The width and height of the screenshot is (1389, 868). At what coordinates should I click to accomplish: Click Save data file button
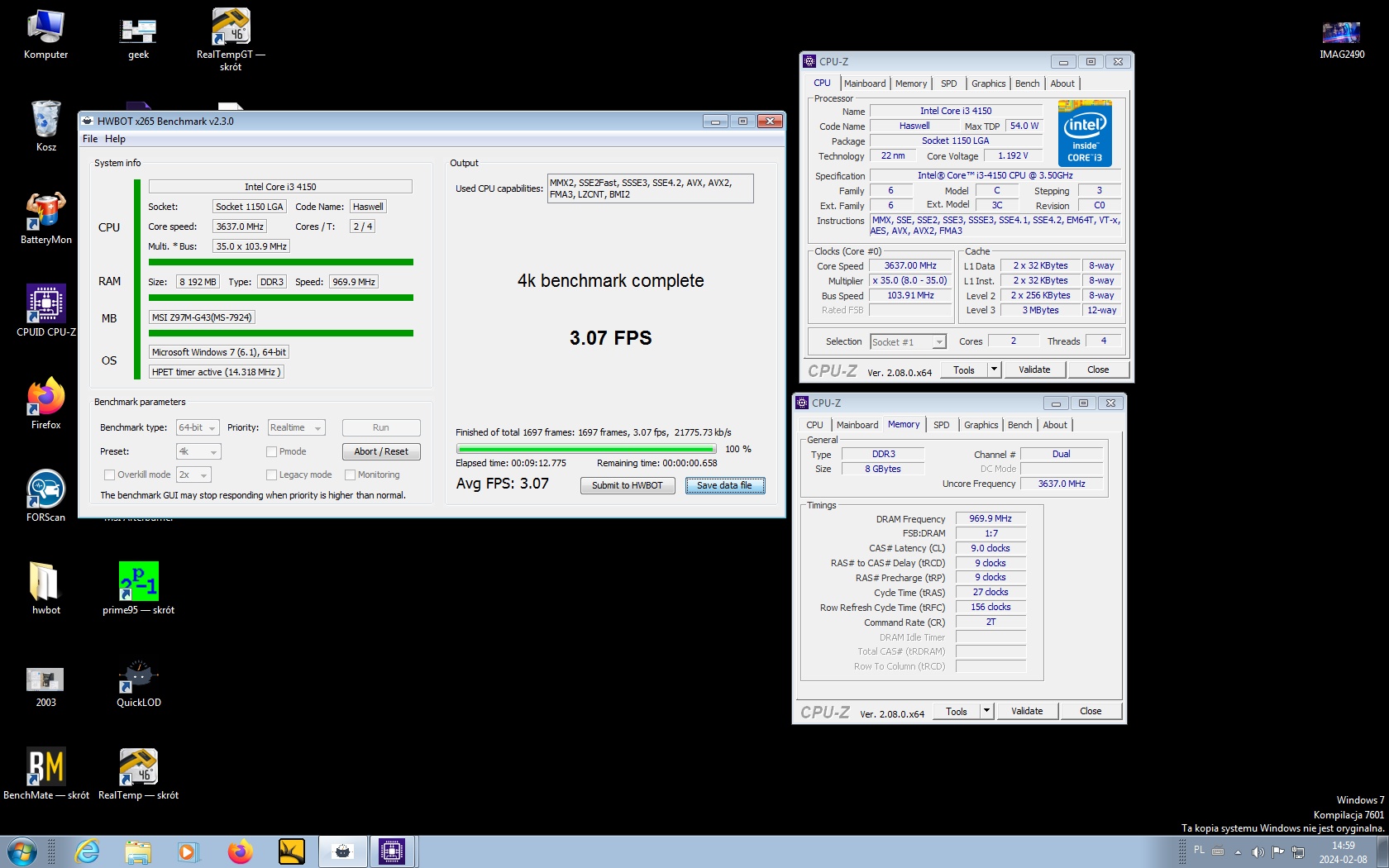coord(725,485)
